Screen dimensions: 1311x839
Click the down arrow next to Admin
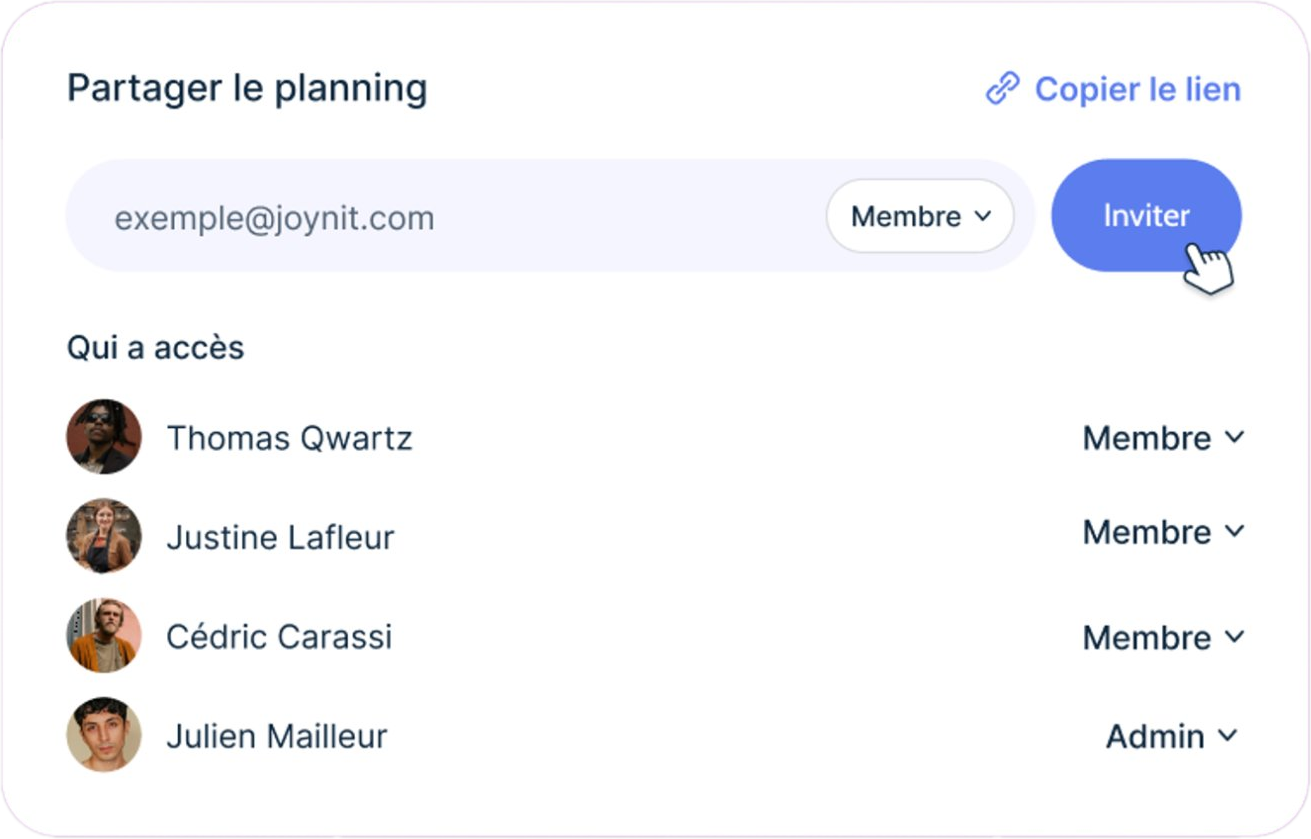pyautogui.click(x=1228, y=737)
